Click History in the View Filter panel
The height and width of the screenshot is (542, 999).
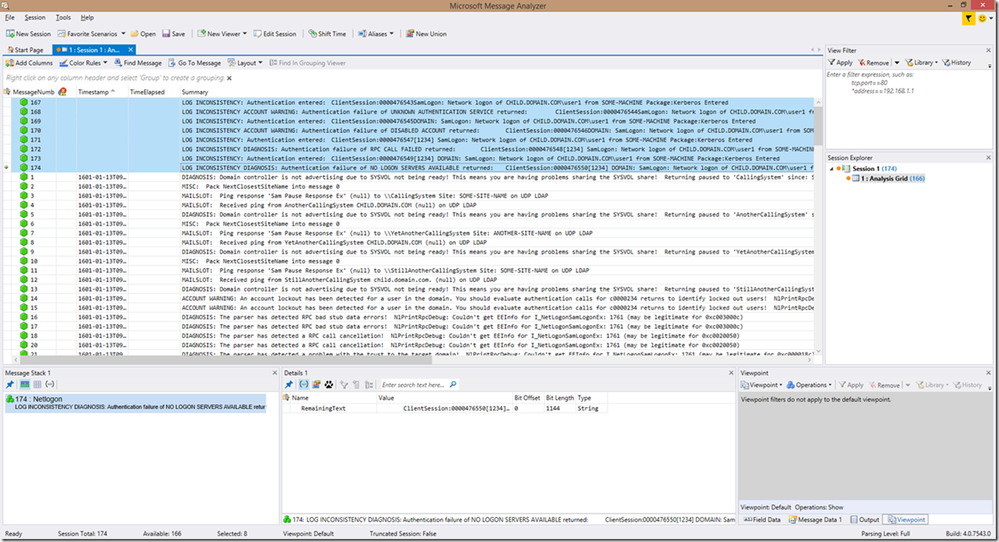pyautogui.click(x=957, y=62)
